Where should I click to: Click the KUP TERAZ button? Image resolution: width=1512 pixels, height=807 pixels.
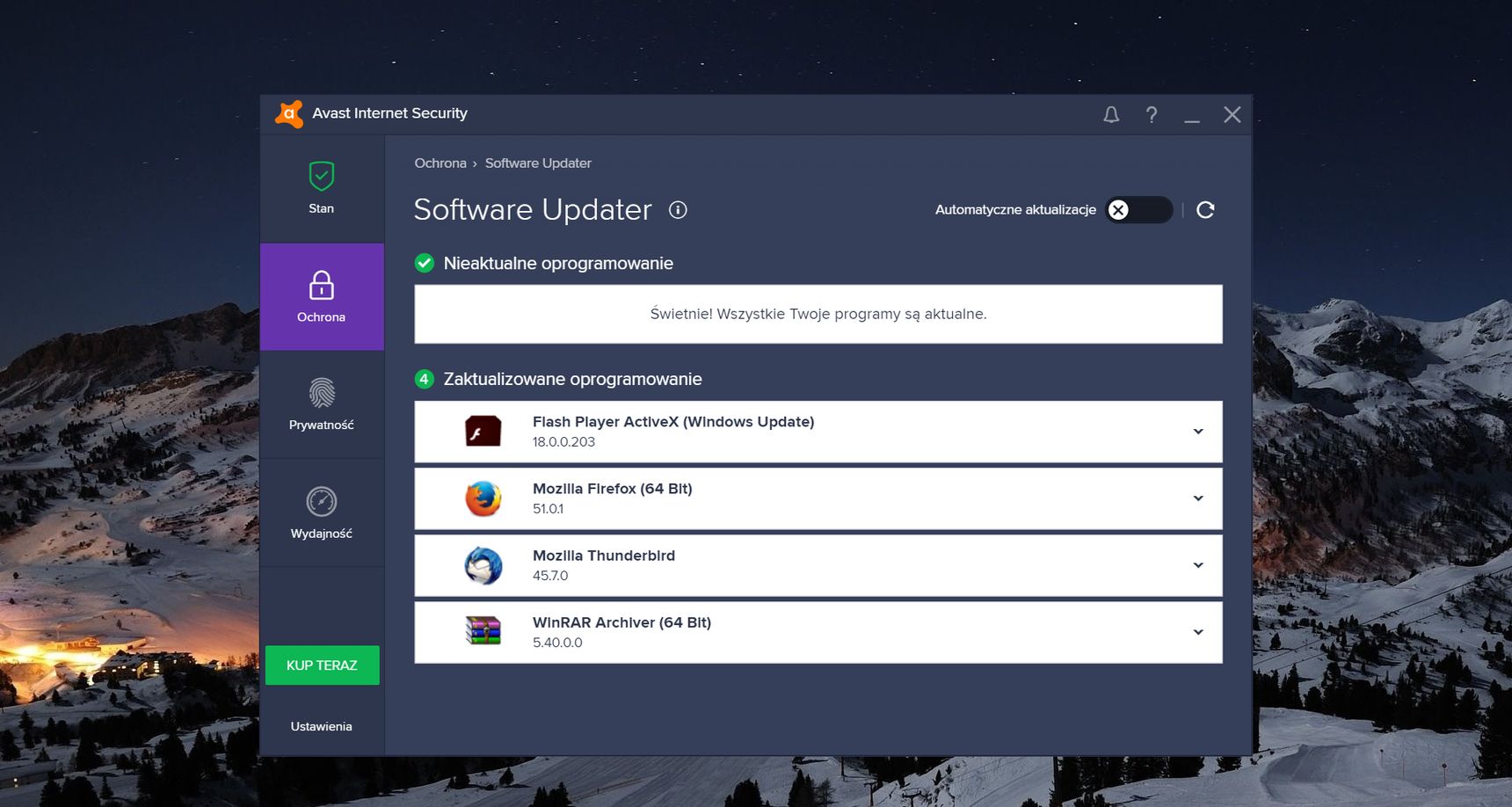(x=323, y=665)
